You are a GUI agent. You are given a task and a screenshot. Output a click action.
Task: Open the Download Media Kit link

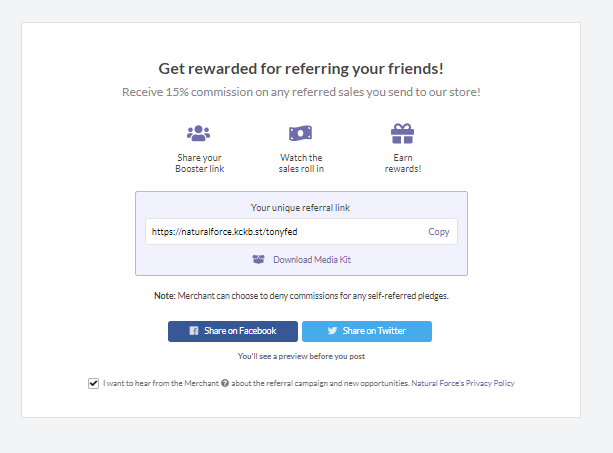click(x=312, y=260)
